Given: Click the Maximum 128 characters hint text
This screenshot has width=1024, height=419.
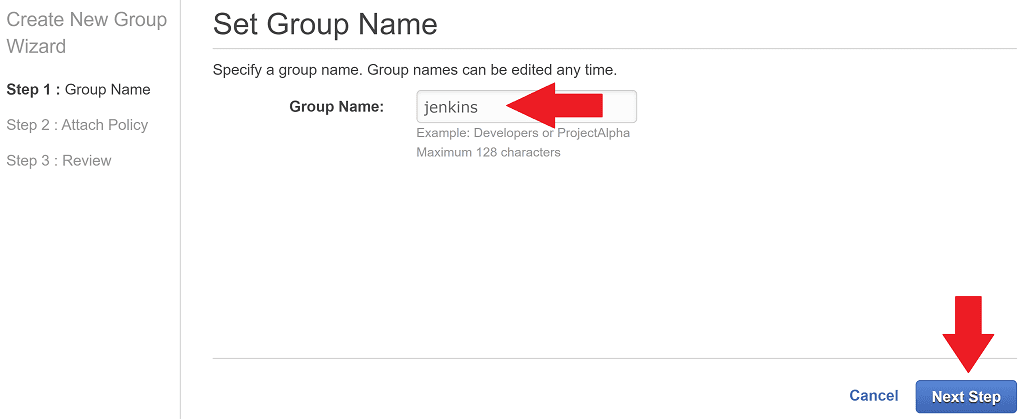Looking at the screenshot, I should point(488,153).
